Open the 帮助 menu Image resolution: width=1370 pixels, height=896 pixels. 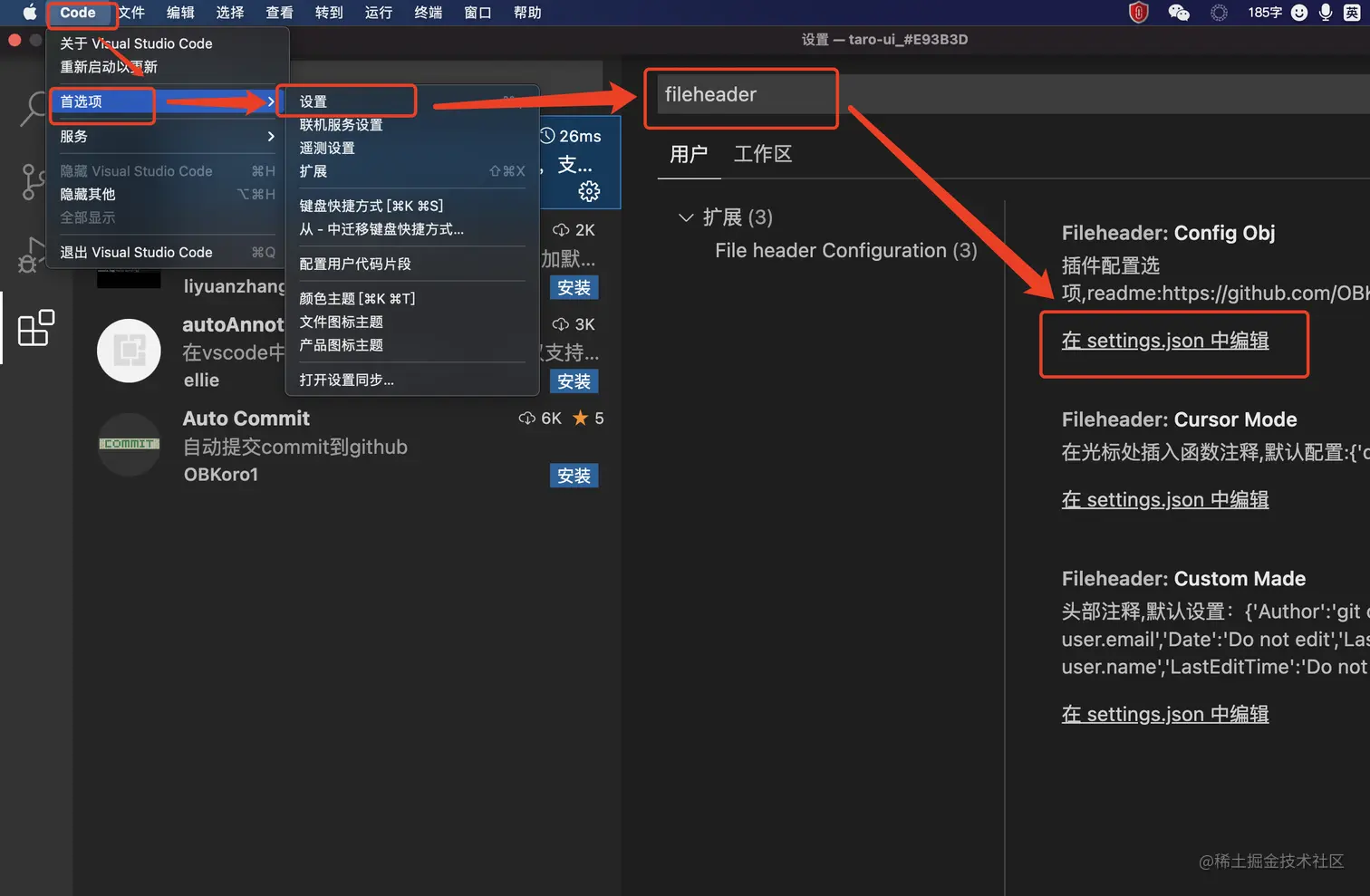(527, 13)
